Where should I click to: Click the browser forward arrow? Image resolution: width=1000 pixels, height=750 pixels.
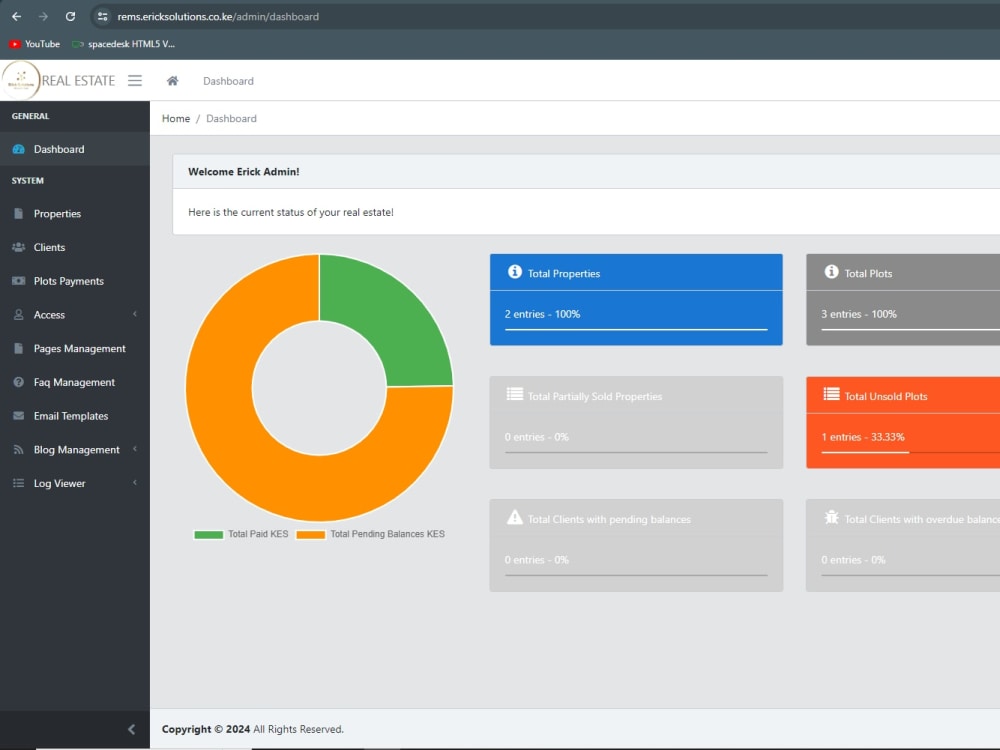pyautogui.click(x=43, y=17)
